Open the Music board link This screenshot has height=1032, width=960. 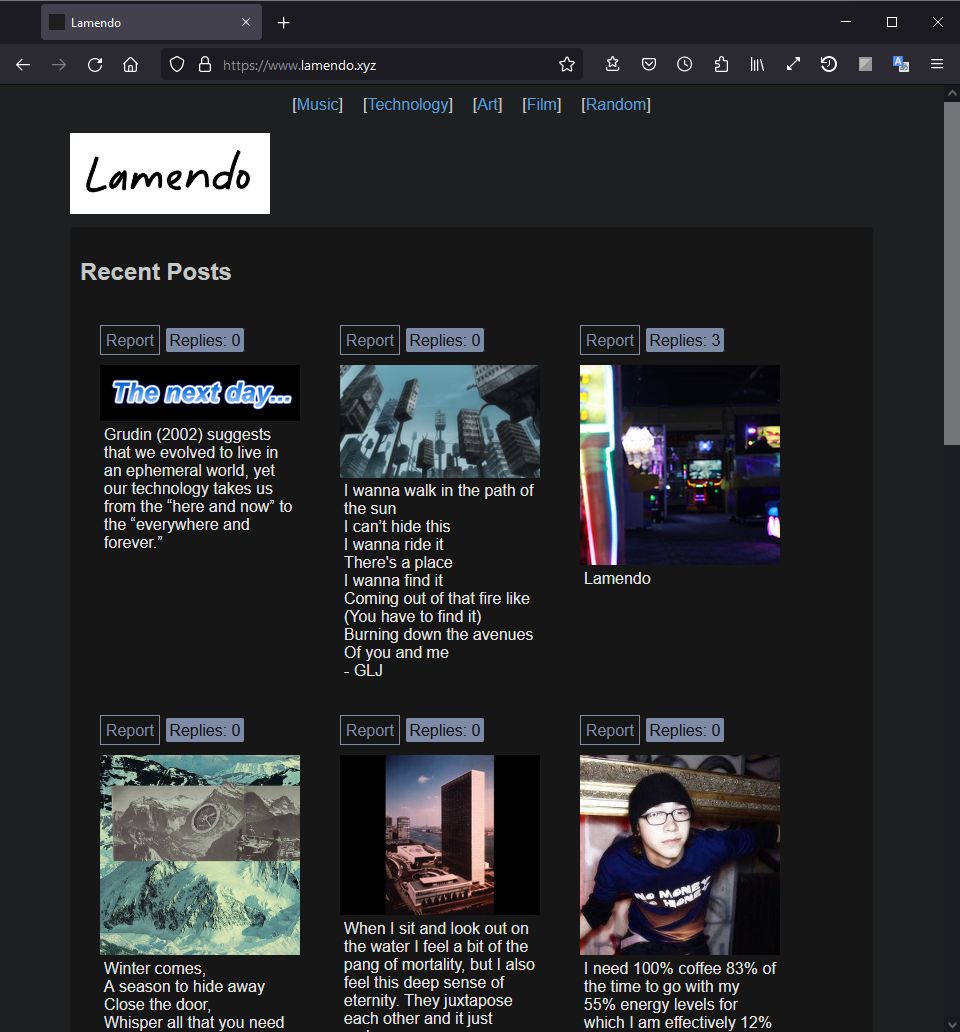click(317, 105)
